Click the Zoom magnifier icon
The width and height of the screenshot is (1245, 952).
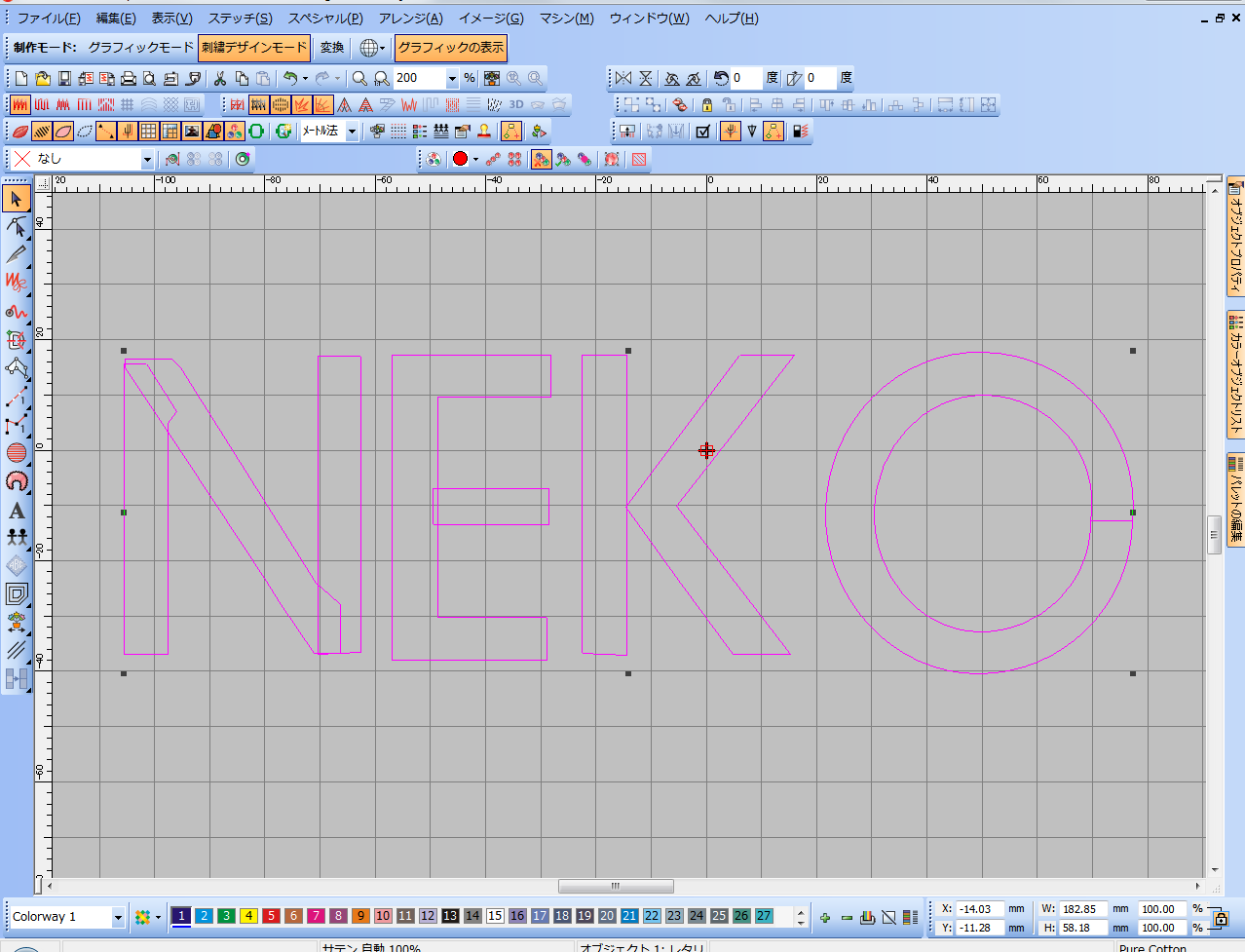click(x=359, y=78)
